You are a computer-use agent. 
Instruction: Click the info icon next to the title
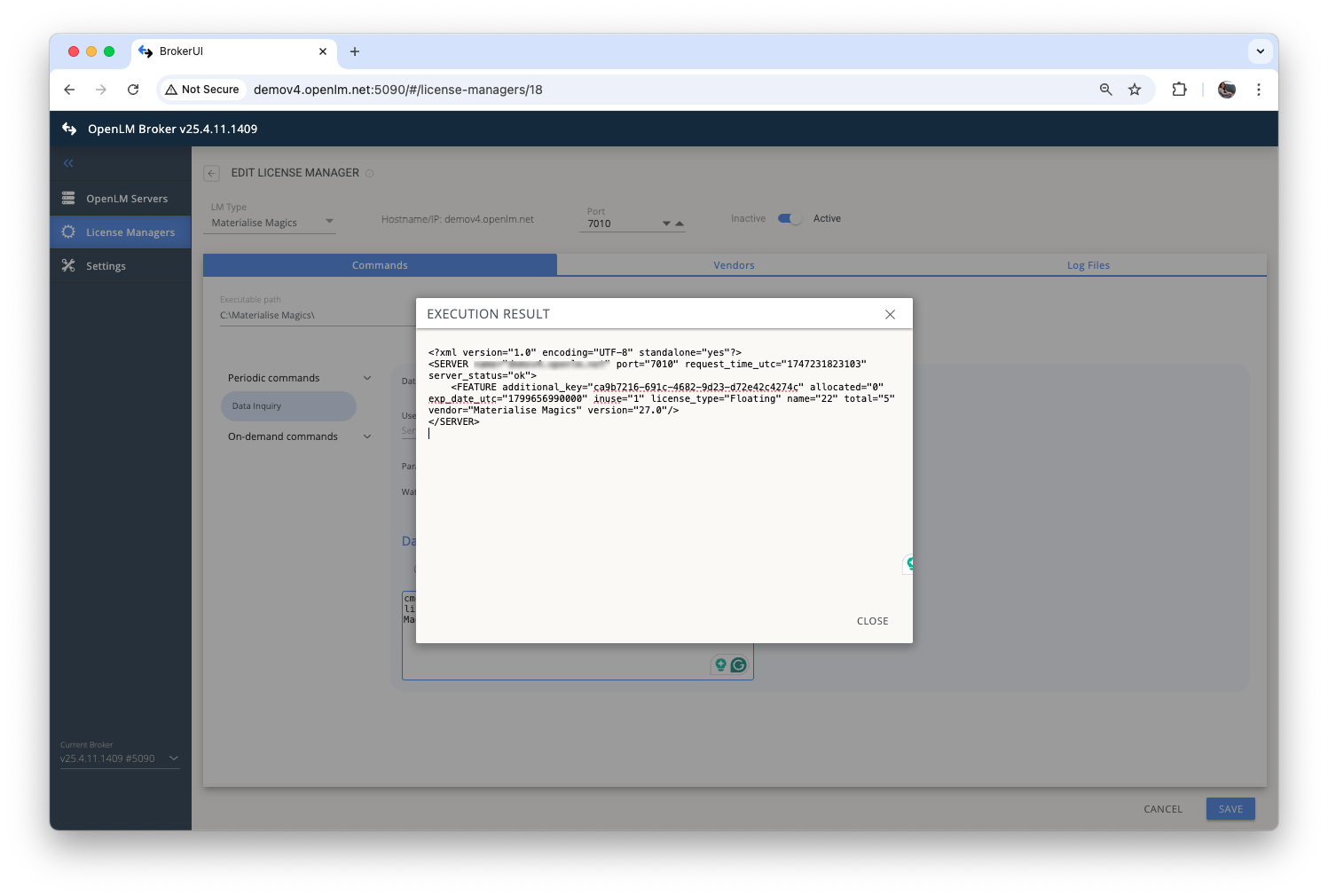tap(370, 173)
